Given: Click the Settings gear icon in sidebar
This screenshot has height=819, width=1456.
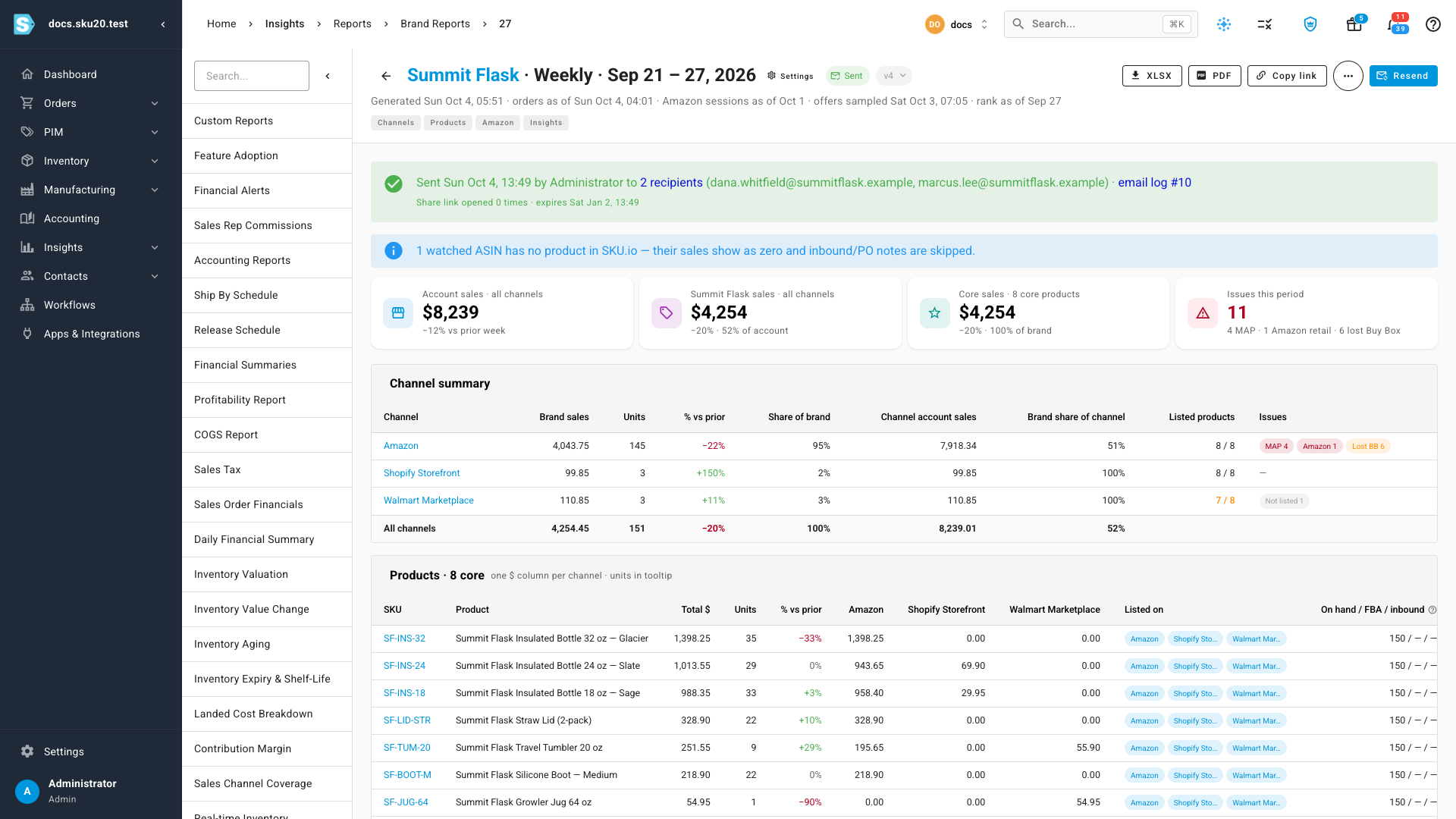Looking at the screenshot, I should (x=27, y=752).
